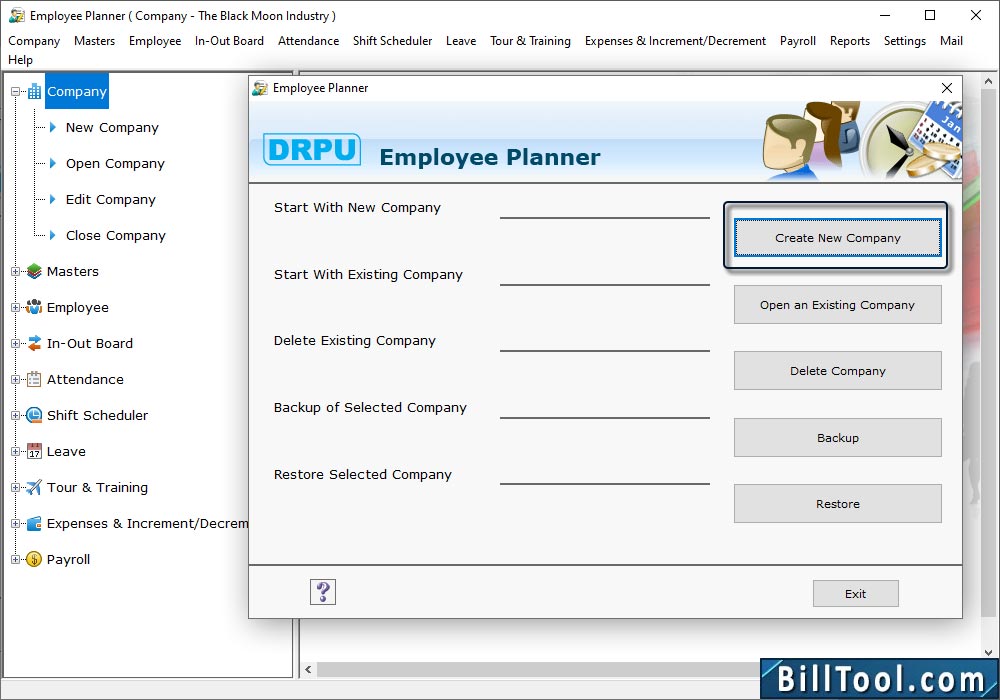Expand the Masters tree node
Image resolution: width=1000 pixels, height=700 pixels.
(x=15, y=272)
